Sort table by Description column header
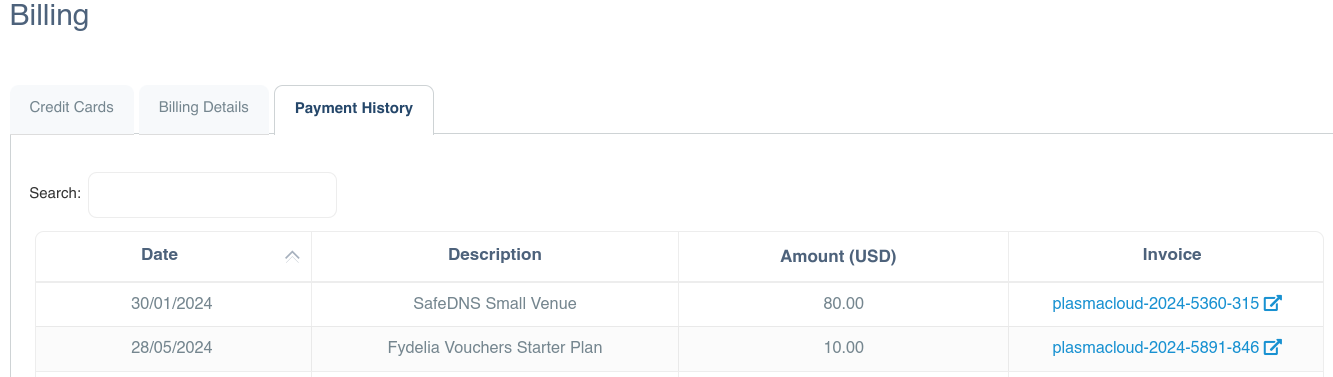Viewport: 1333px width, 377px height. (x=495, y=255)
